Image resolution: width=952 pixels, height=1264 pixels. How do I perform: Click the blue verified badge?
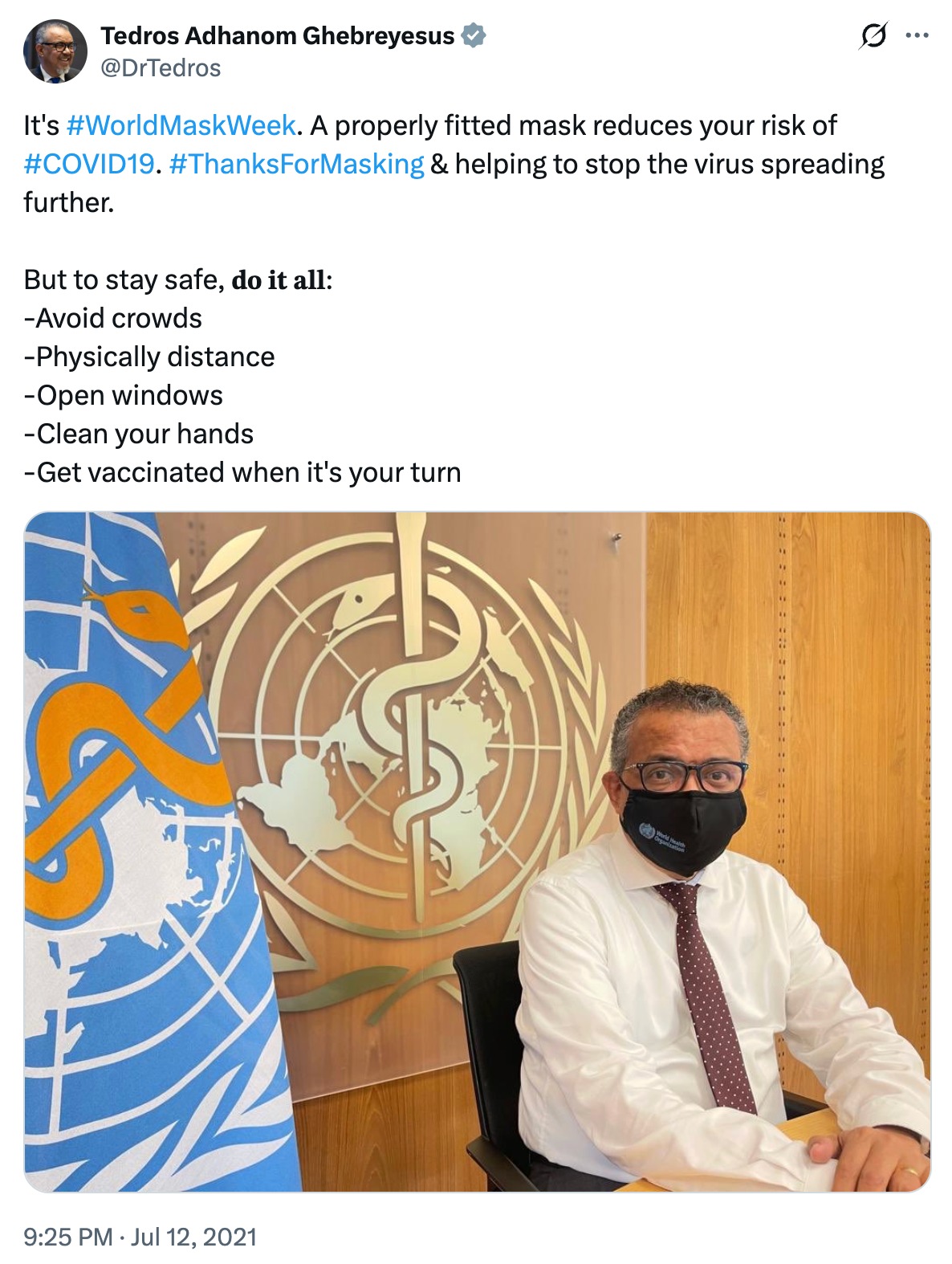(x=474, y=35)
